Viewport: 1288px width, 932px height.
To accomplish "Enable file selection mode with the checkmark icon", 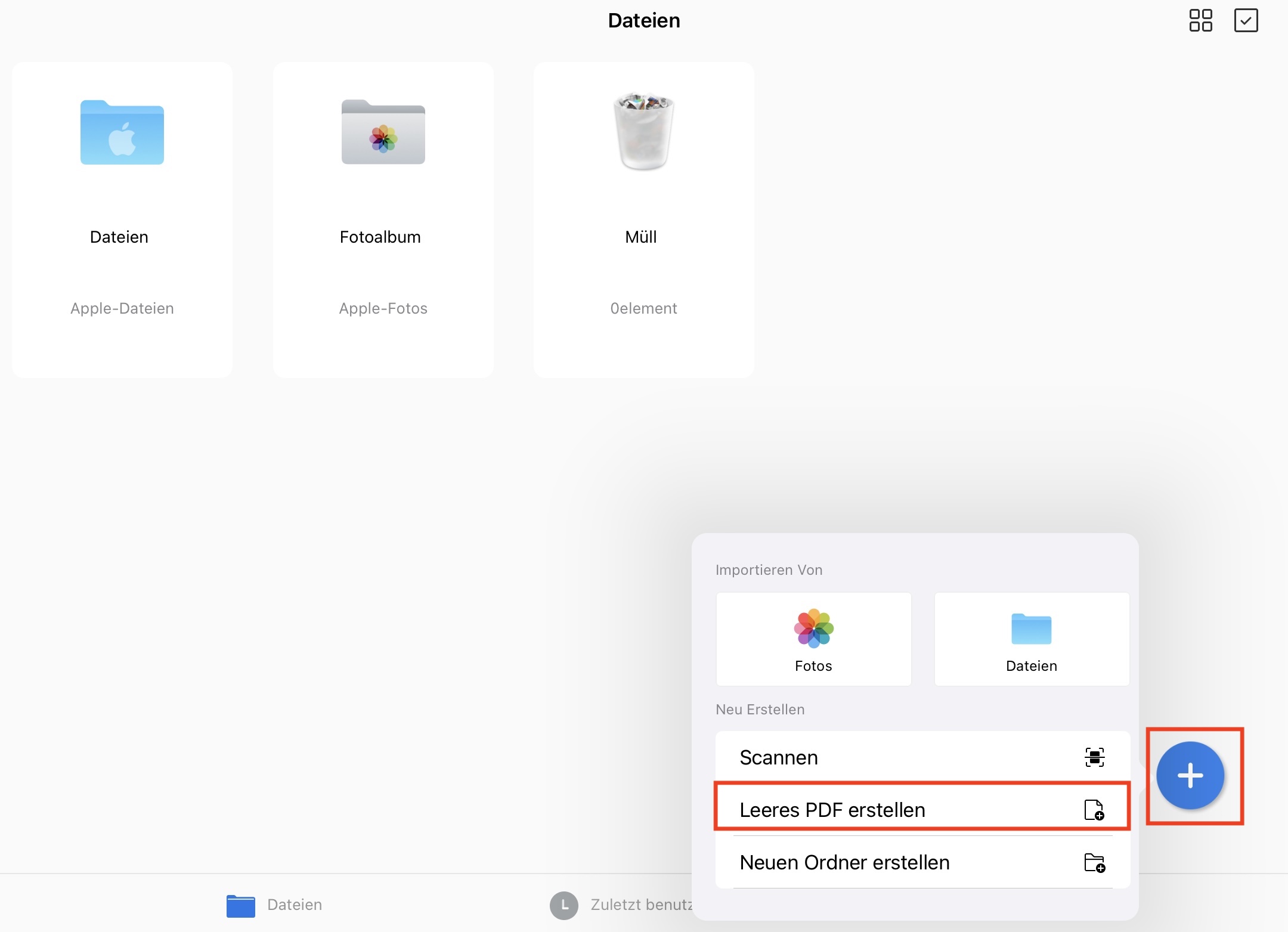I will click(x=1246, y=20).
